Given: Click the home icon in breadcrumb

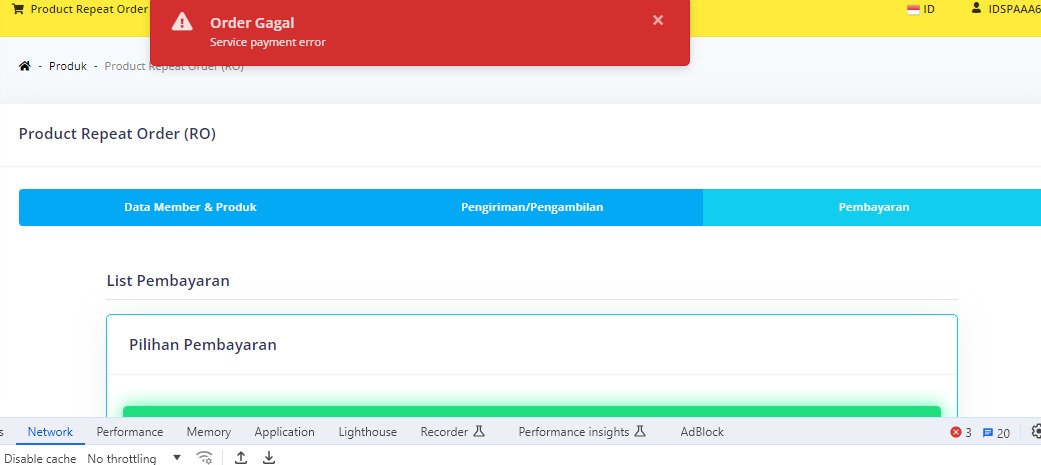Looking at the screenshot, I should (x=24, y=66).
